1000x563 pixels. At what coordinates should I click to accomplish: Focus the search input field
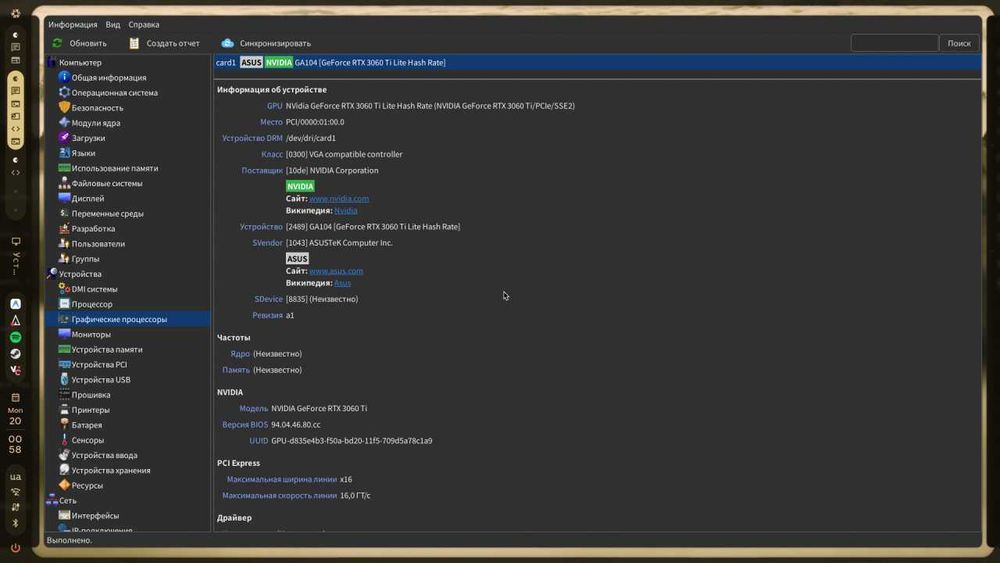click(894, 43)
